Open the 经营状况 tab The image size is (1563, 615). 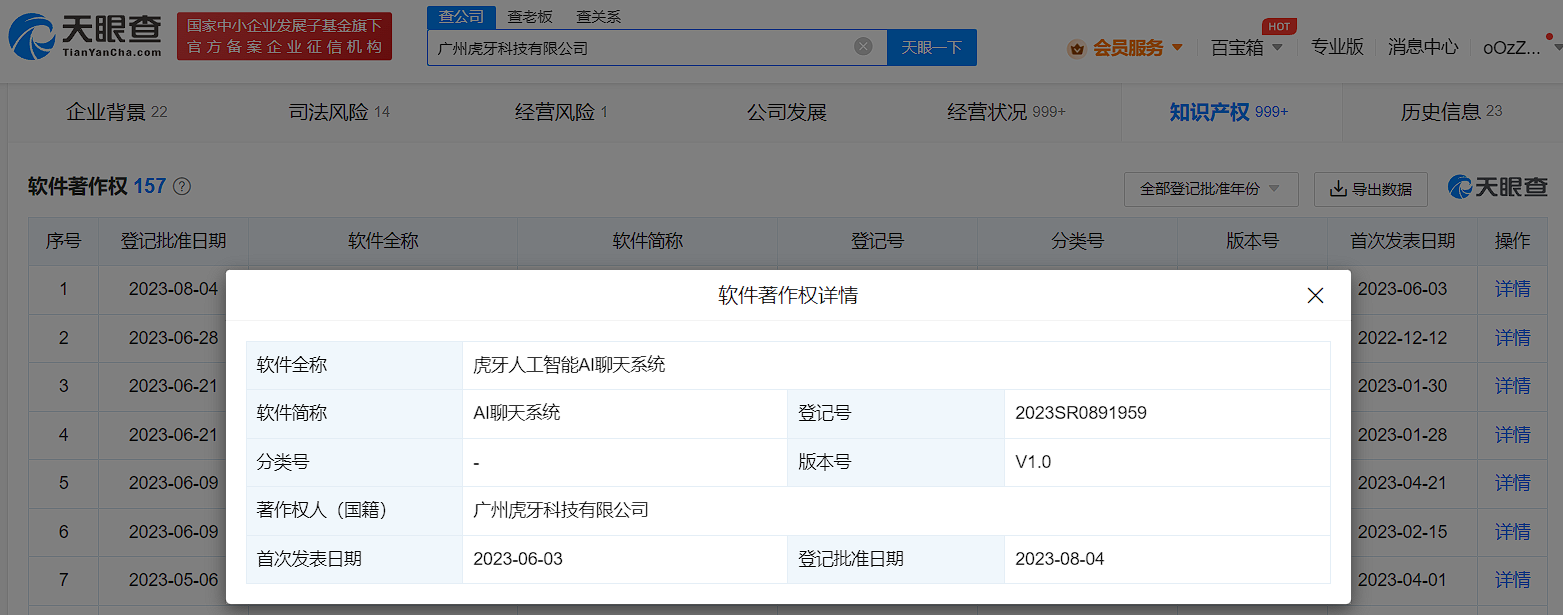click(x=1006, y=112)
